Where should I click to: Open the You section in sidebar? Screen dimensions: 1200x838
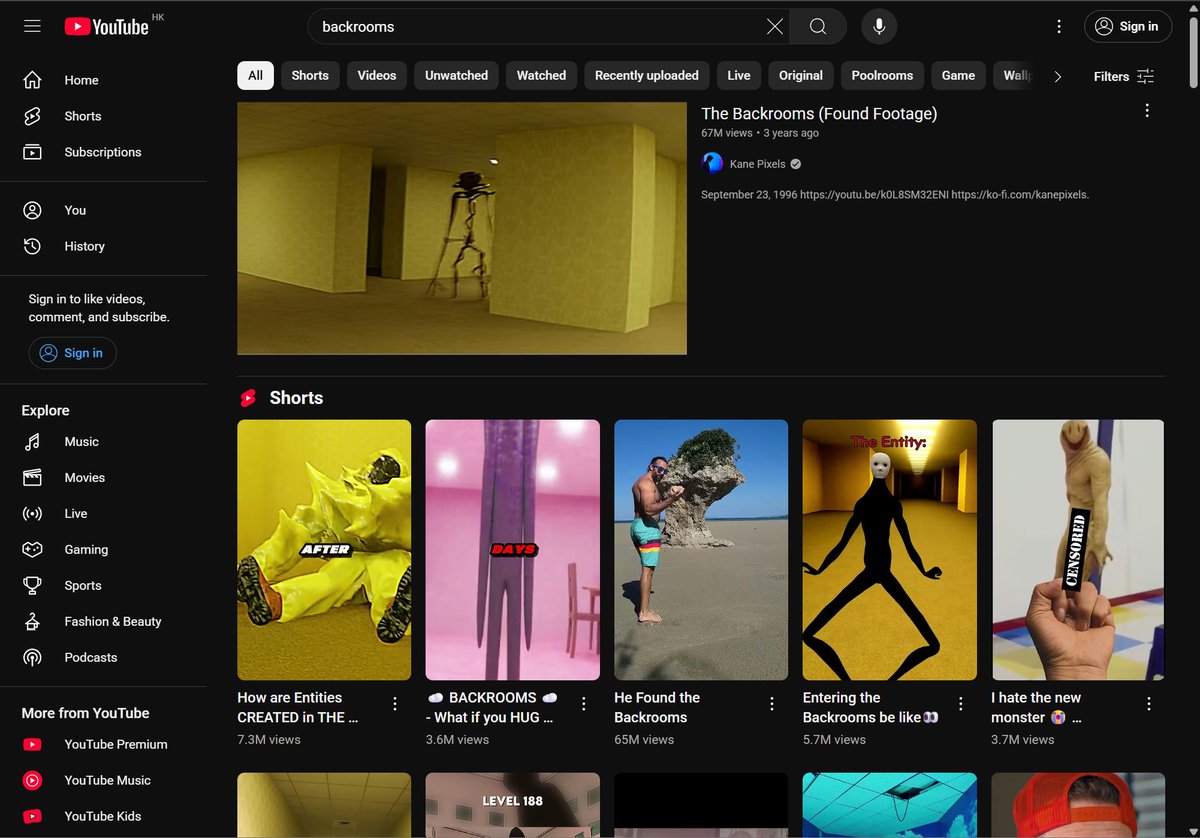(104, 210)
